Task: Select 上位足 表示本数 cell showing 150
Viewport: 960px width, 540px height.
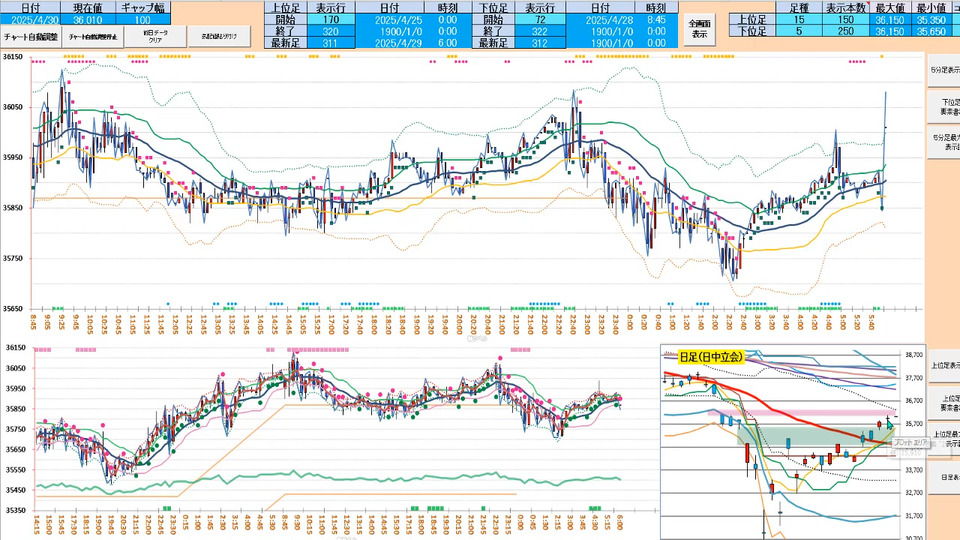Action: 846,20
